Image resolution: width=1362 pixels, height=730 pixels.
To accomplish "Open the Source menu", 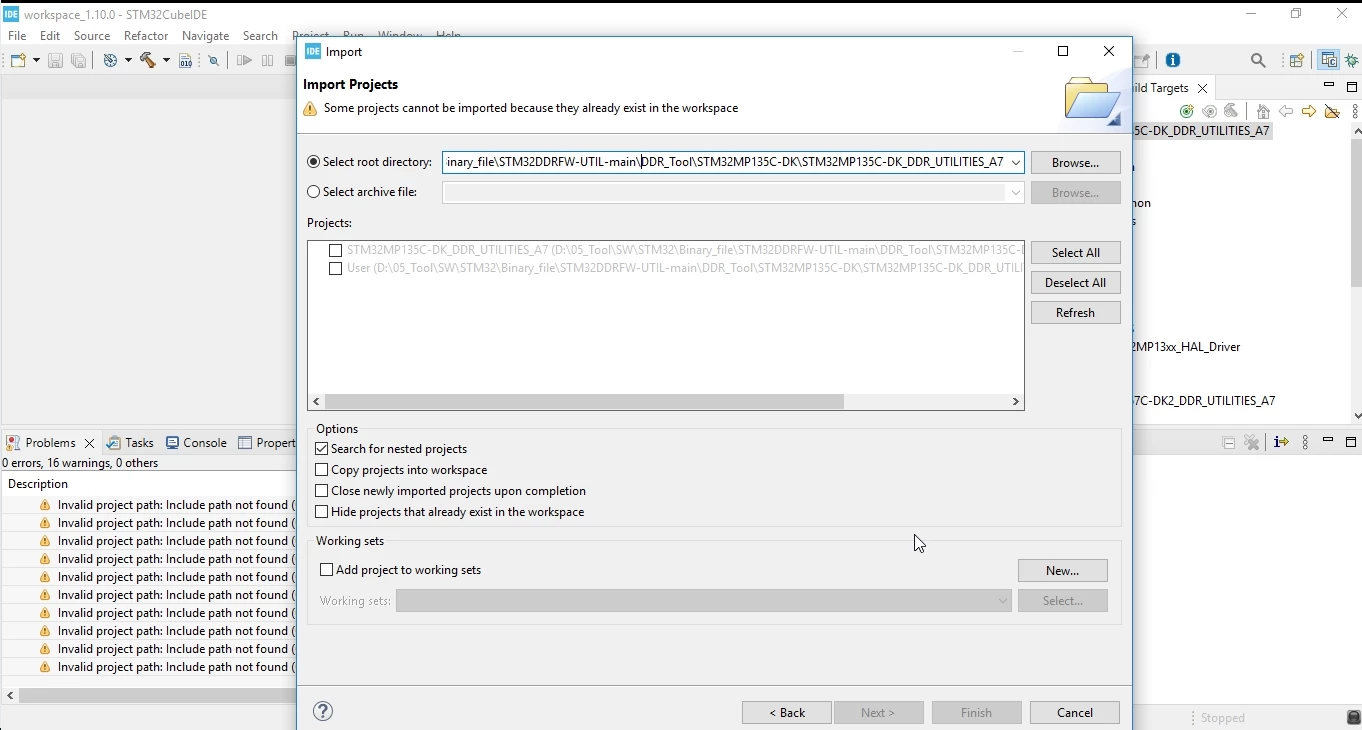I will (x=92, y=36).
